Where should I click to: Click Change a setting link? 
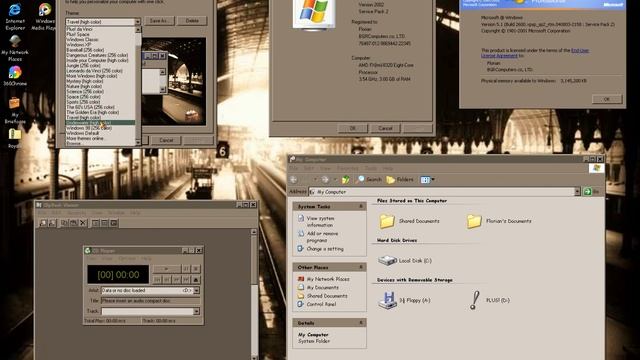coord(325,249)
